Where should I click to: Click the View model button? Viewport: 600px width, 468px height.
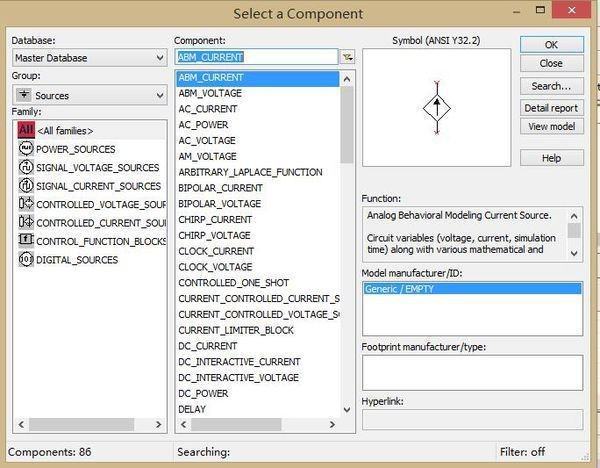click(x=551, y=126)
